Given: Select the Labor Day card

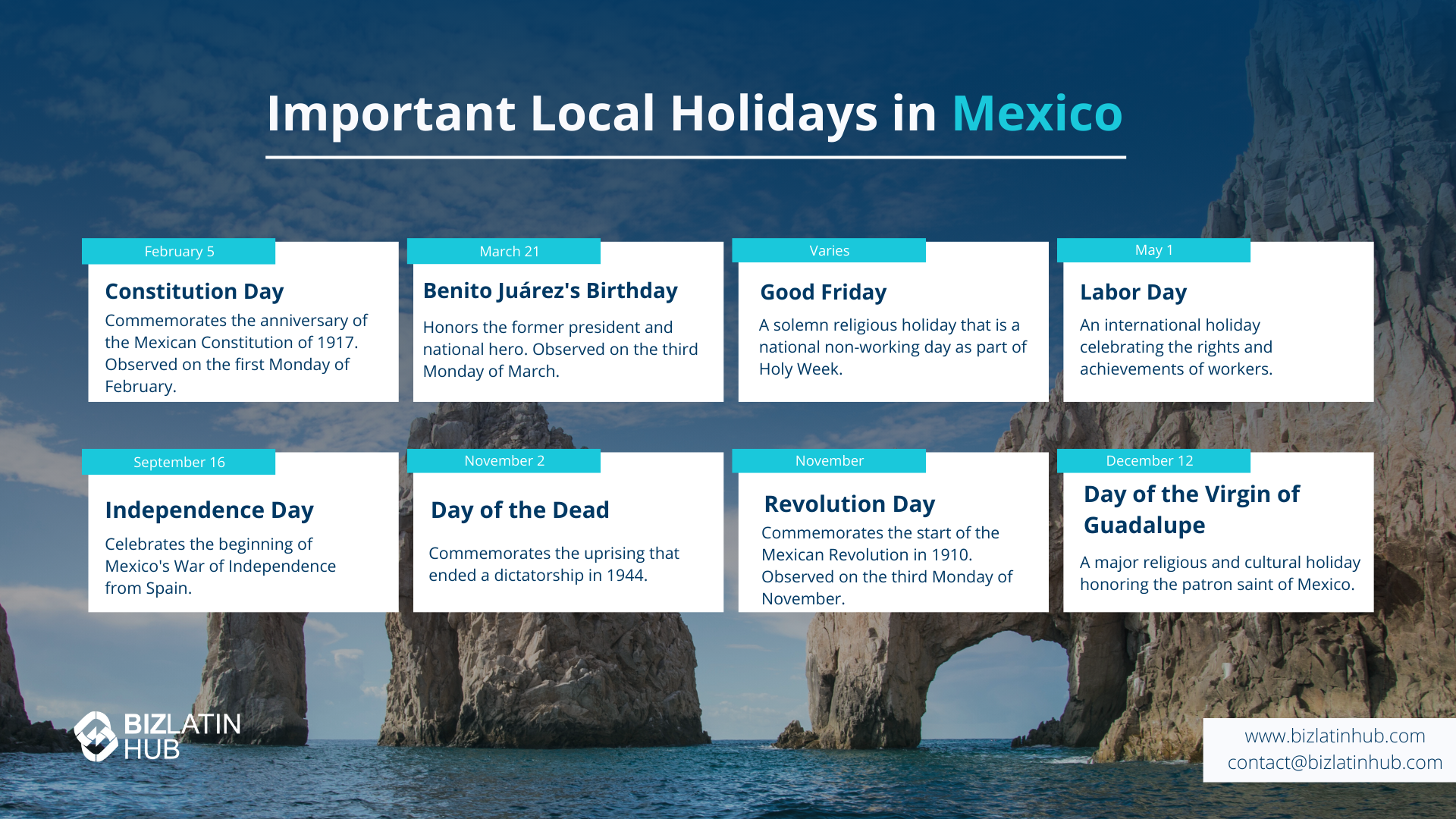Looking at the screenshot, I should 1216,326.
